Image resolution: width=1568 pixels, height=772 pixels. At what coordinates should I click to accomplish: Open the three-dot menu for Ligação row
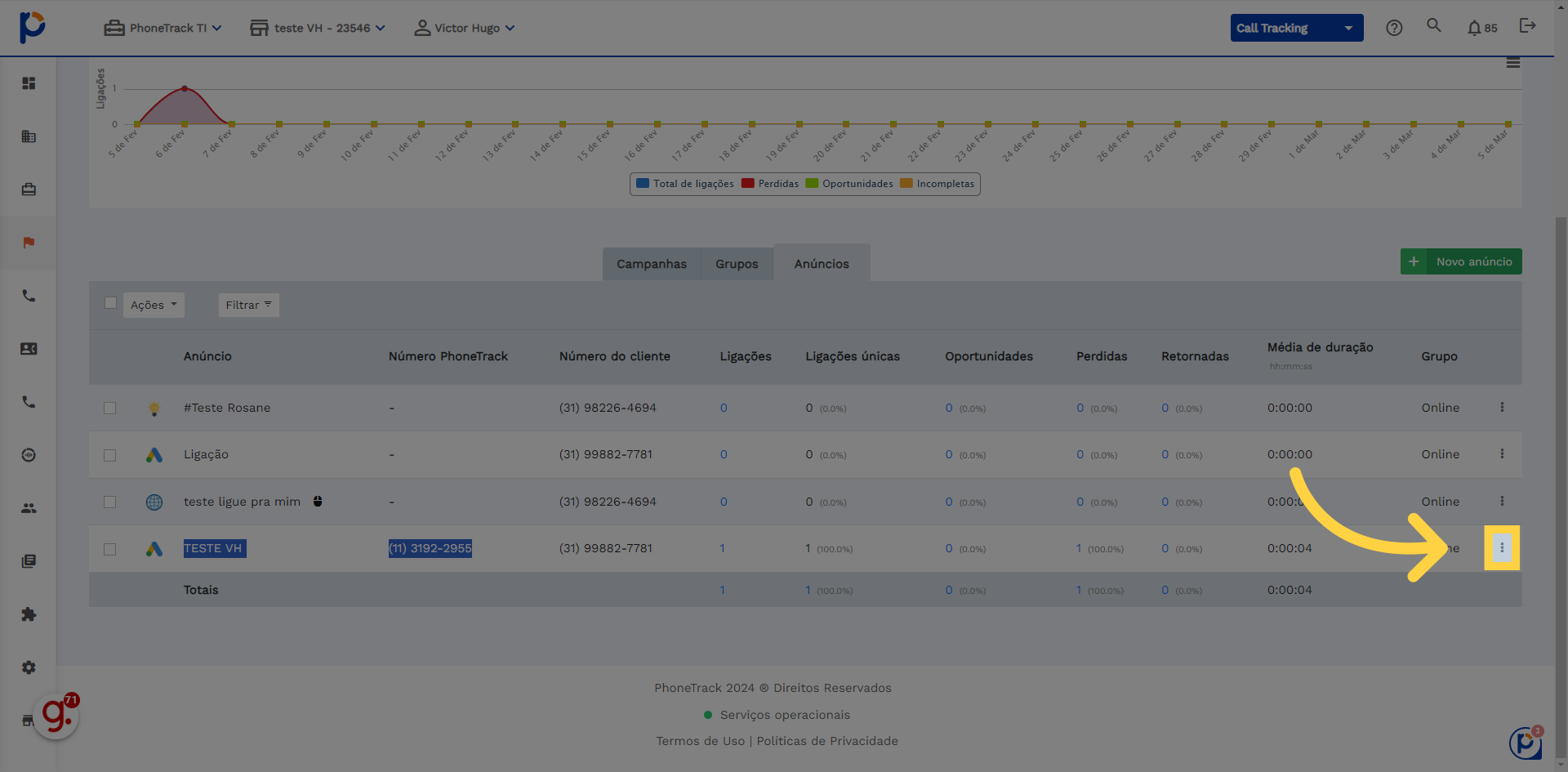click(1502, 453)
